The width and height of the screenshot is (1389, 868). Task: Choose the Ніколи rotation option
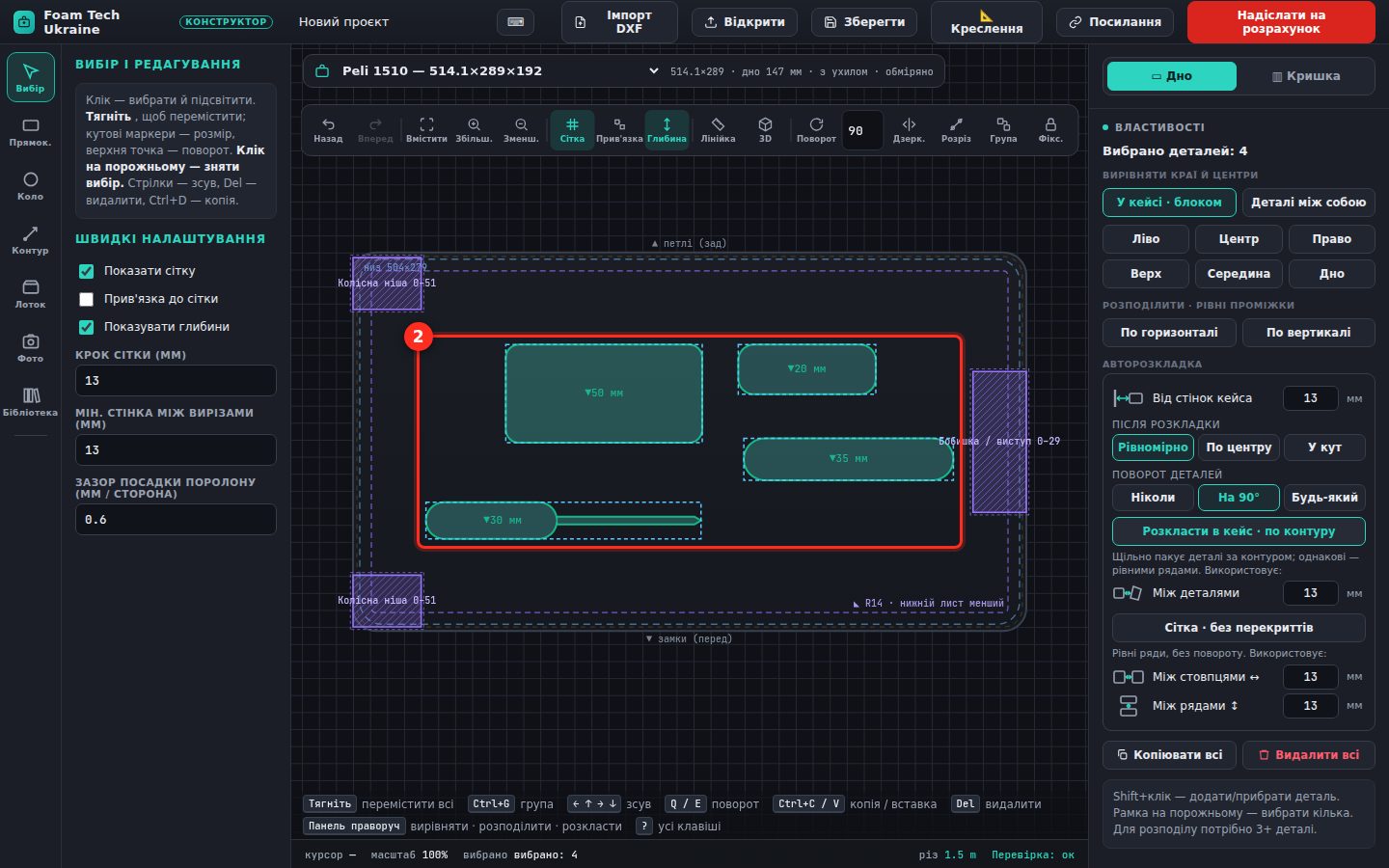(1153, 498)
